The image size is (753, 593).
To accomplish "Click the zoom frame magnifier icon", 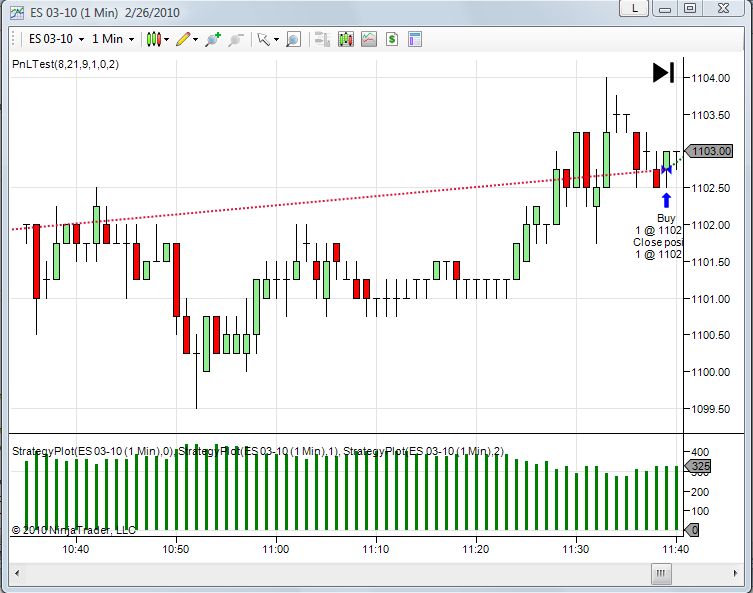I will (293, 39).
